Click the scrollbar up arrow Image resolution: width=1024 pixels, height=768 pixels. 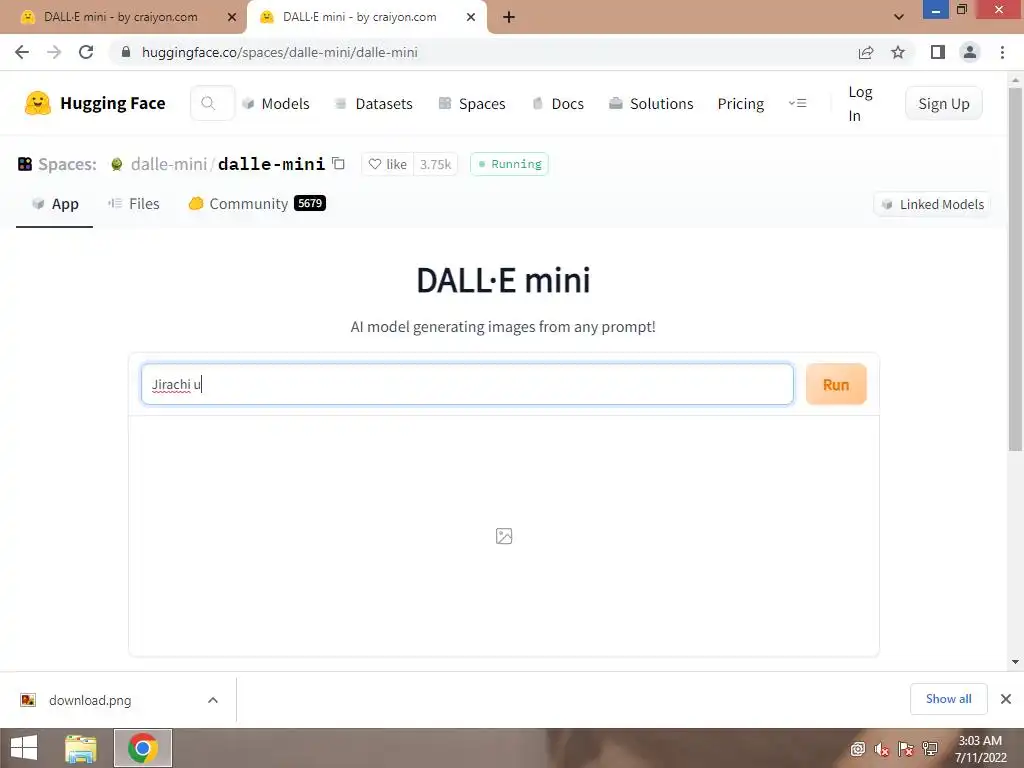1015,80
